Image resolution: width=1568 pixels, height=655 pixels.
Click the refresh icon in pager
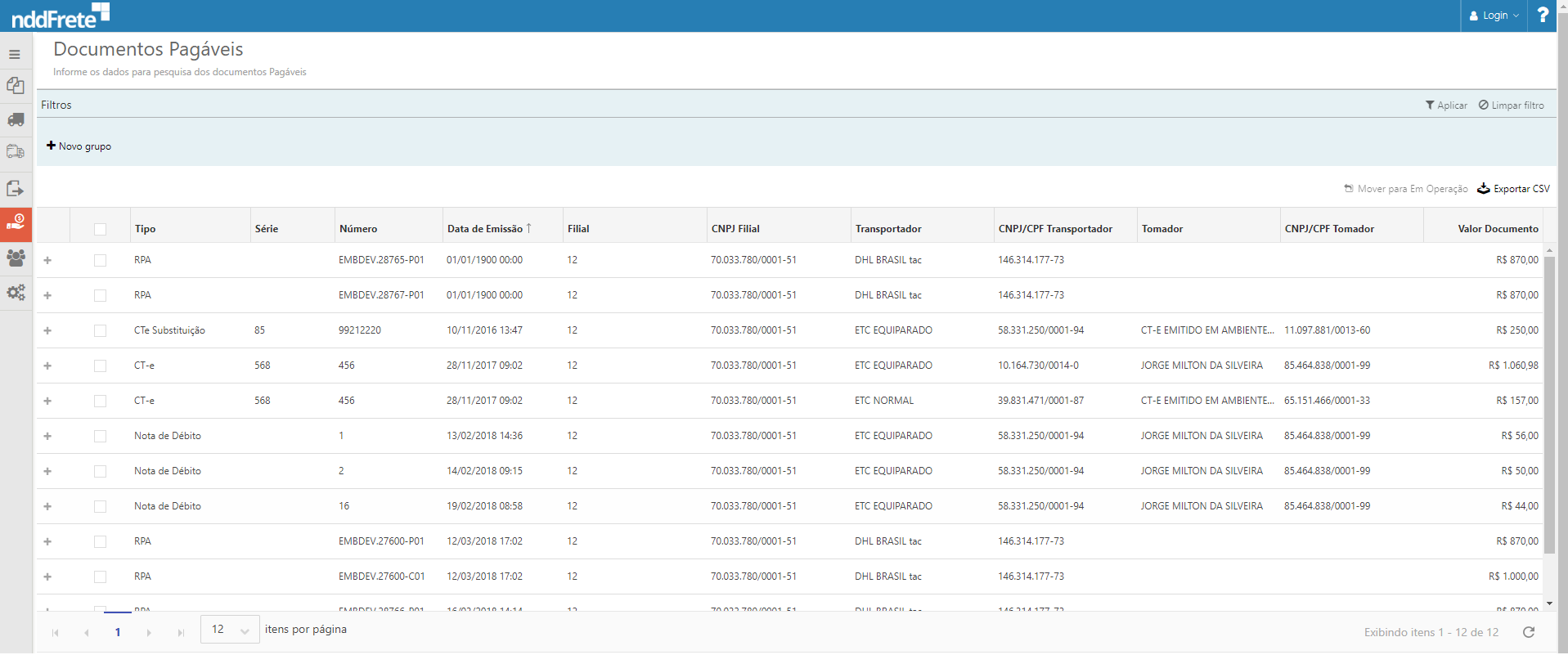coord(1528,632)
